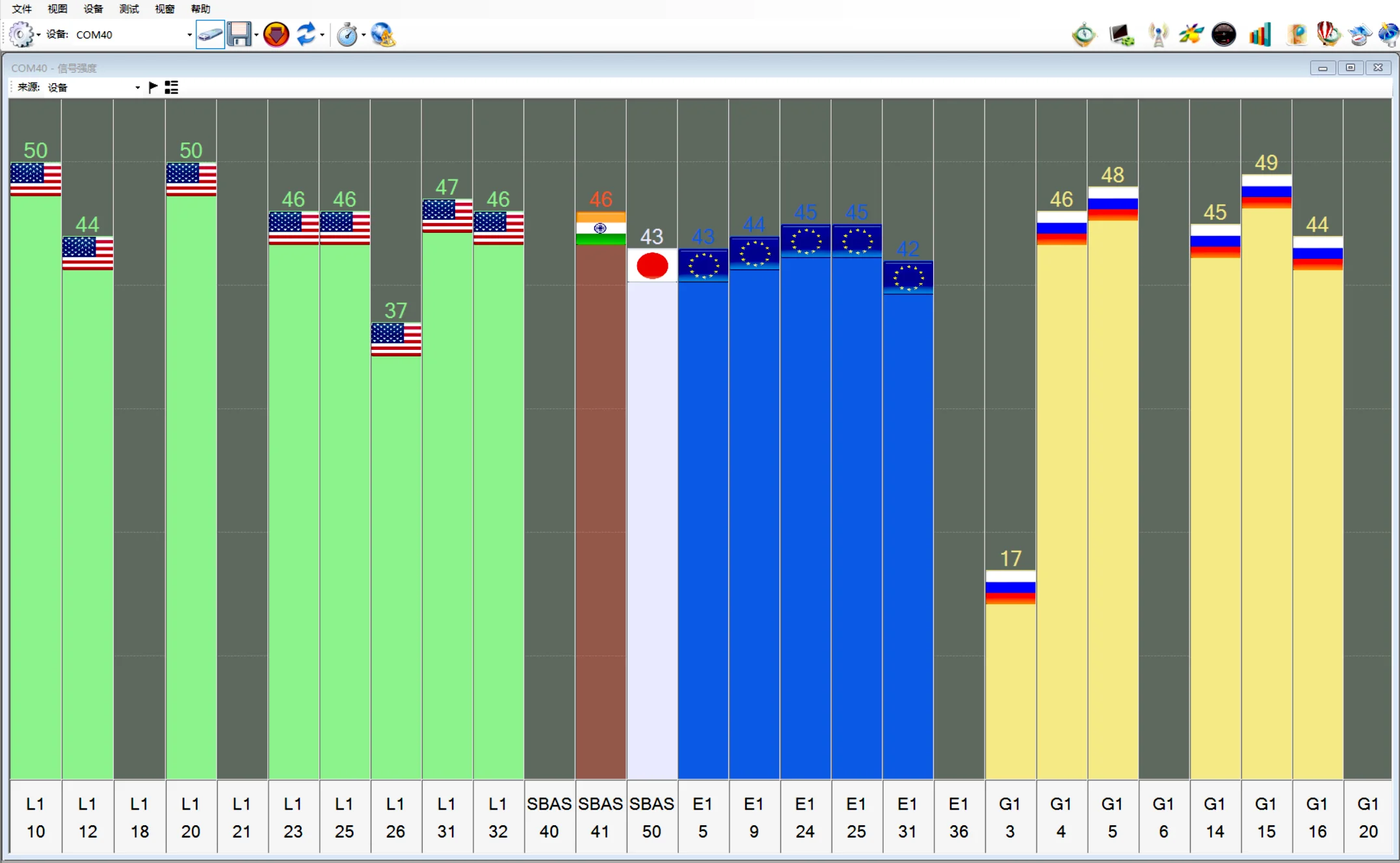Expand the stopwatch dropdown arrow
Image resolution: width=1400 pixels, height=863 pixels.
(363, 35)
